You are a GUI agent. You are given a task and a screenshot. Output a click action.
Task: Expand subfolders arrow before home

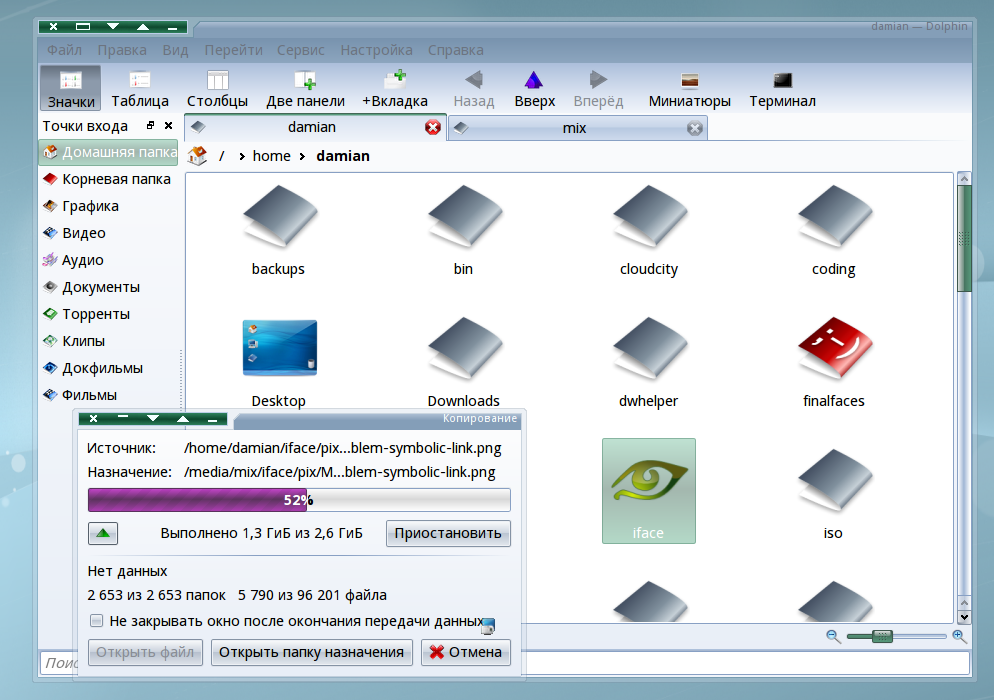tap(242, 157)
